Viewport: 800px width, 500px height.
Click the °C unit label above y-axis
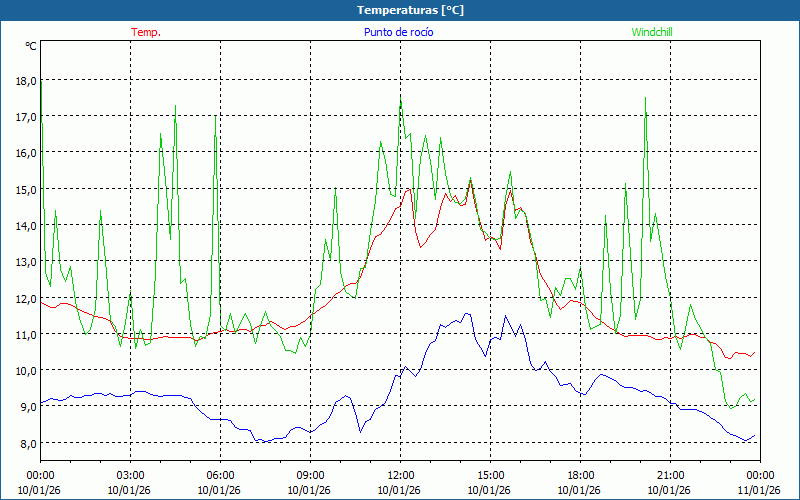pos(30,46)
